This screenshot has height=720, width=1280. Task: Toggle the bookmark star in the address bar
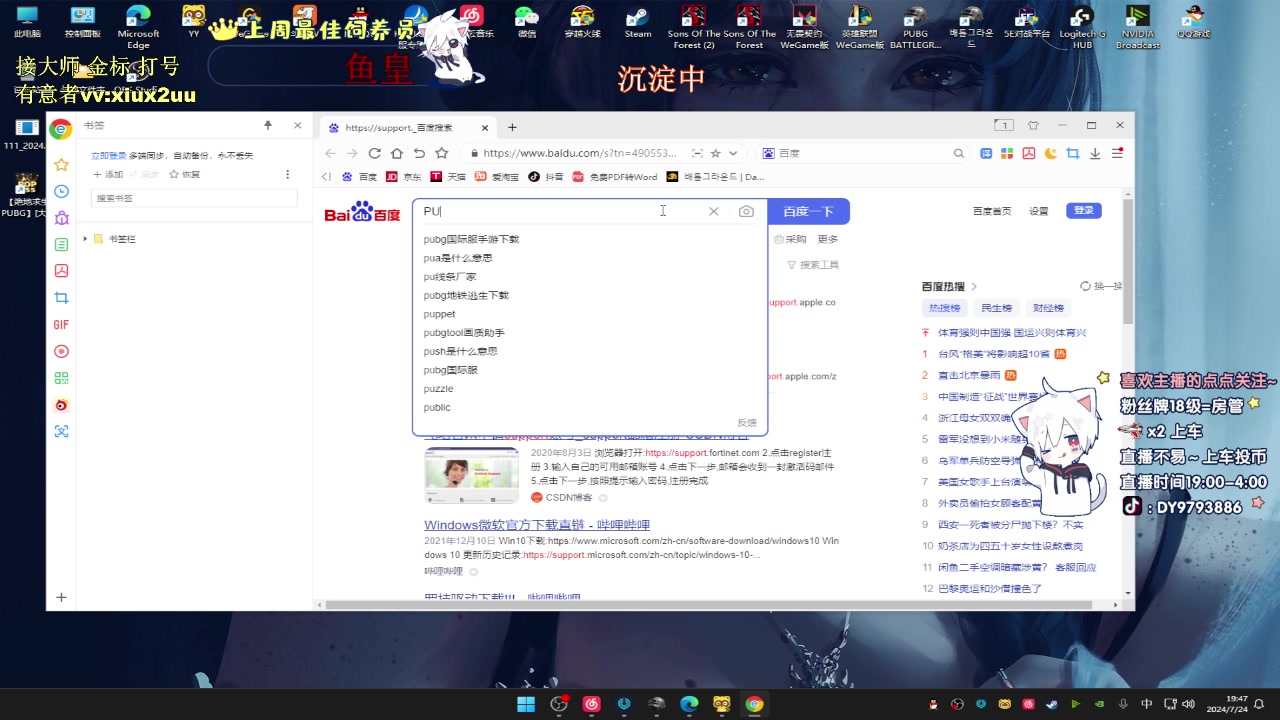715,153
